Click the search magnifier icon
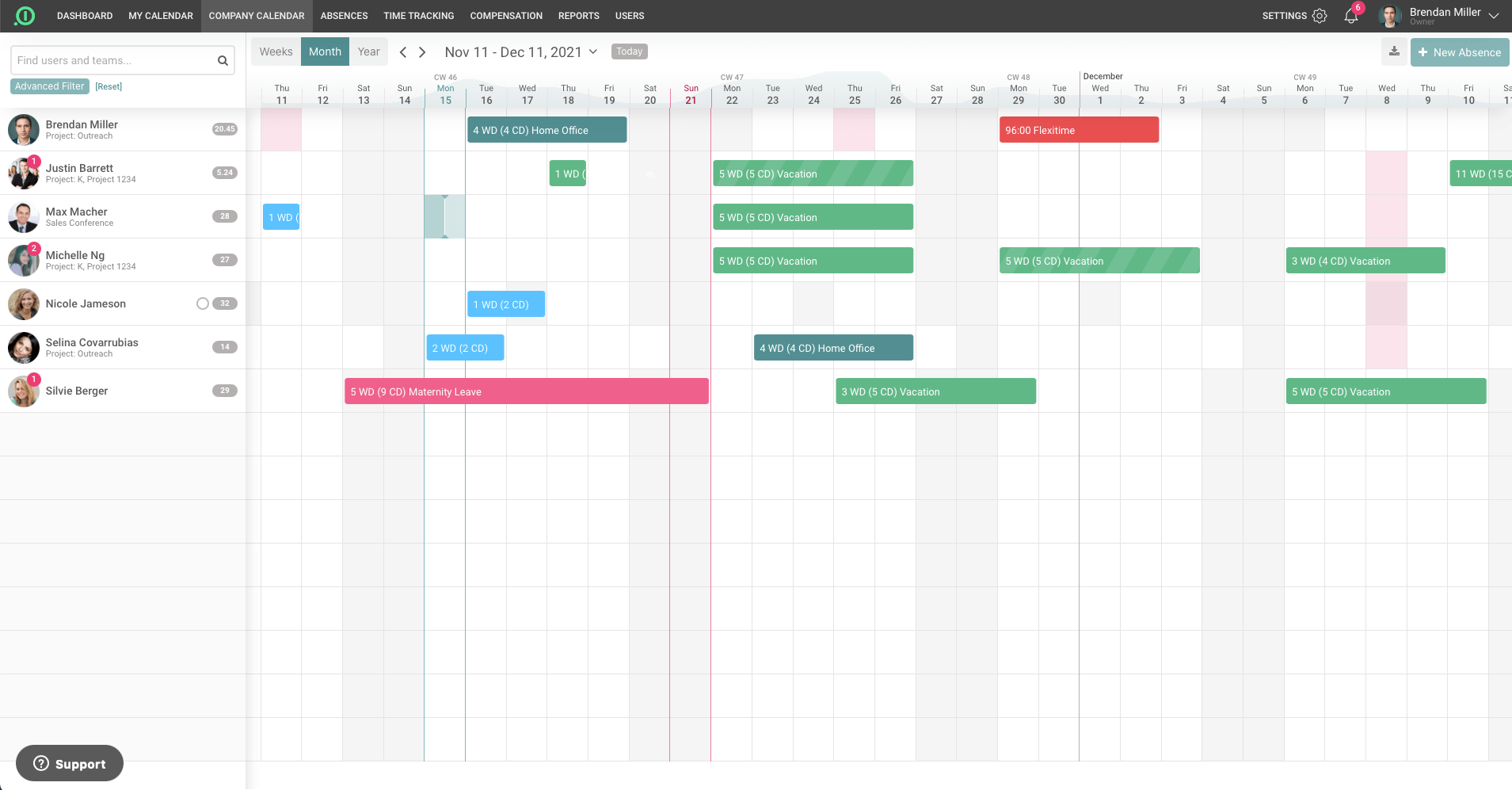The height and width of the screenshot is (790, 1512). 223,60
